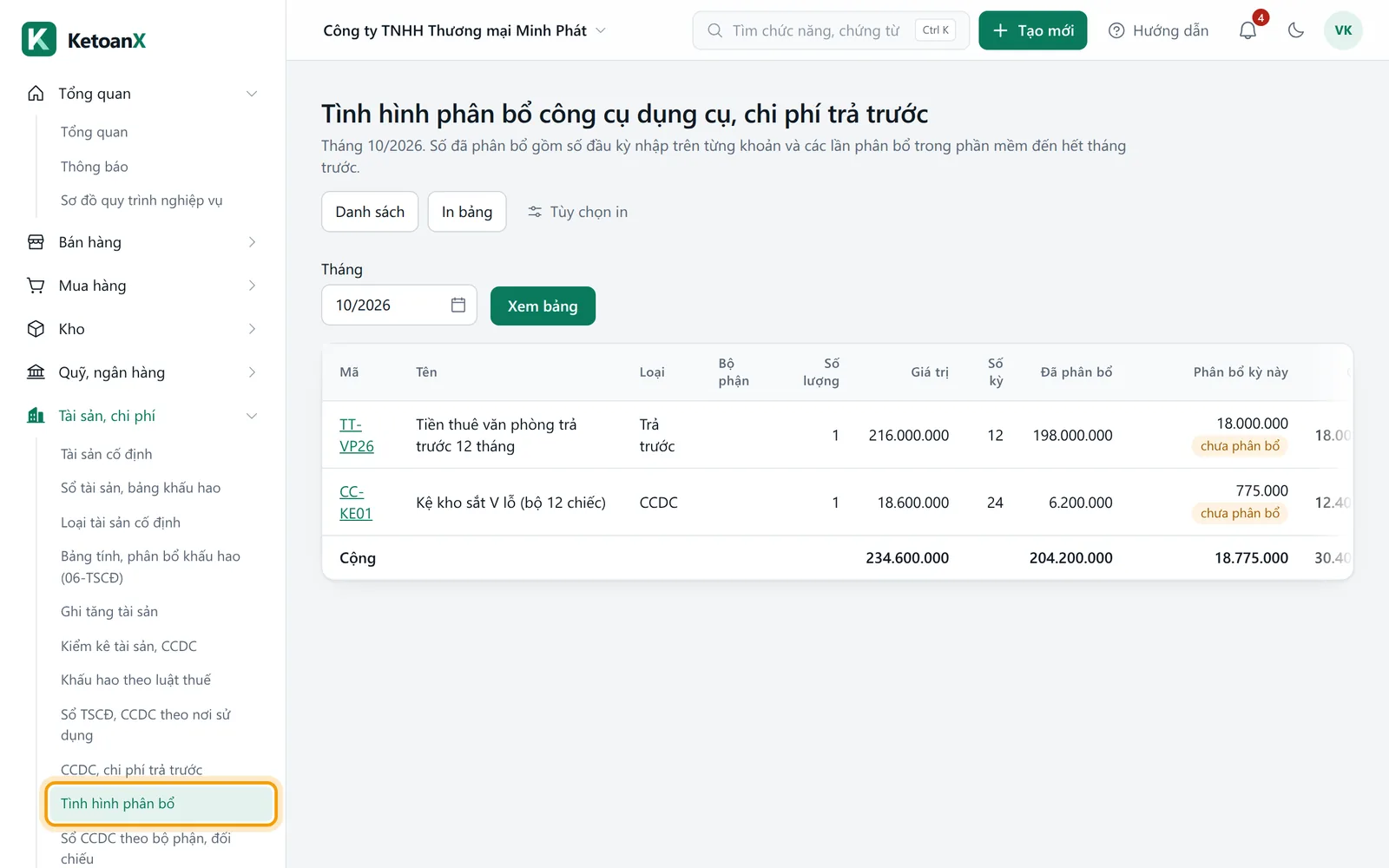Focus the search box Tìm chức năng

pos(831,30)
